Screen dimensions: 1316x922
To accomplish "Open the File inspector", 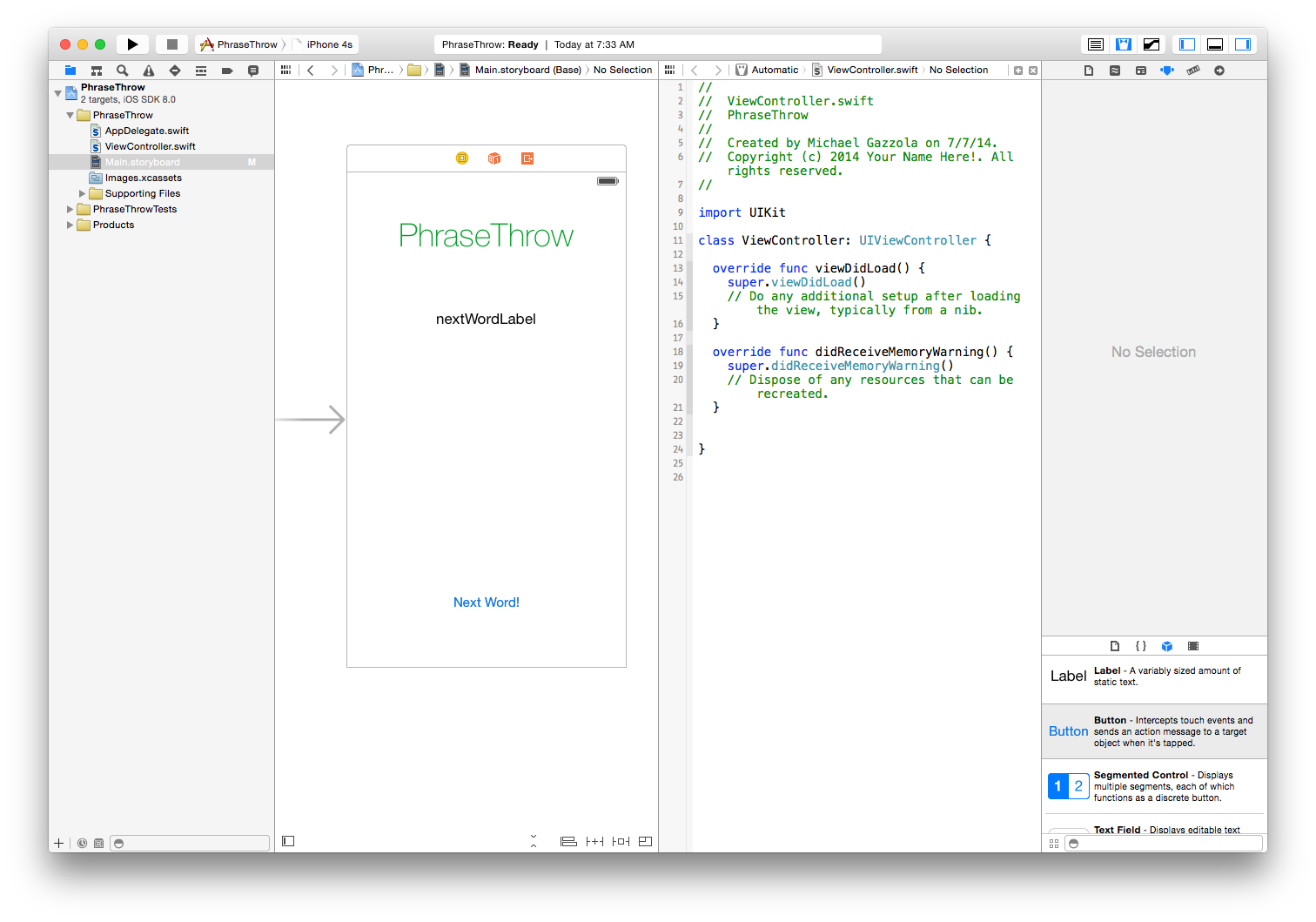I will click(1089, 71).
